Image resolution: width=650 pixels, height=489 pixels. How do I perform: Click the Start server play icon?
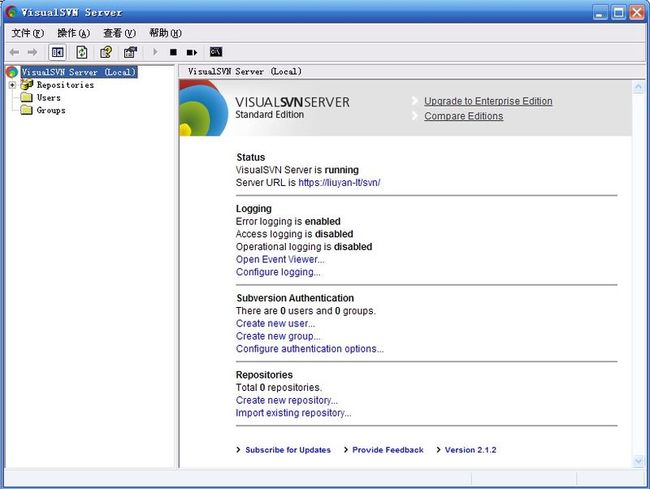pyautogui.click(x=155, y=52)
